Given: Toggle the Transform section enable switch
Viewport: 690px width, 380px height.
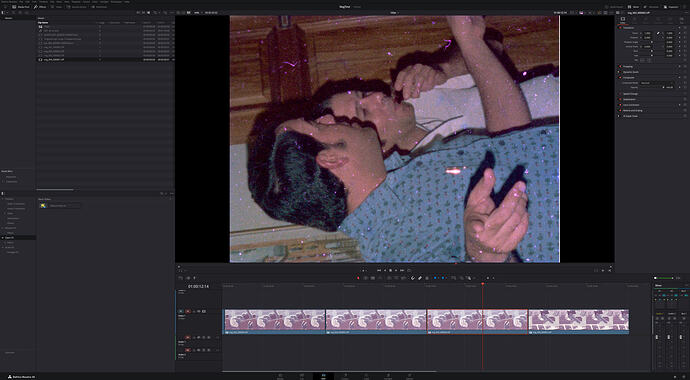Looking at the screenshot, I should coord(620,28).
